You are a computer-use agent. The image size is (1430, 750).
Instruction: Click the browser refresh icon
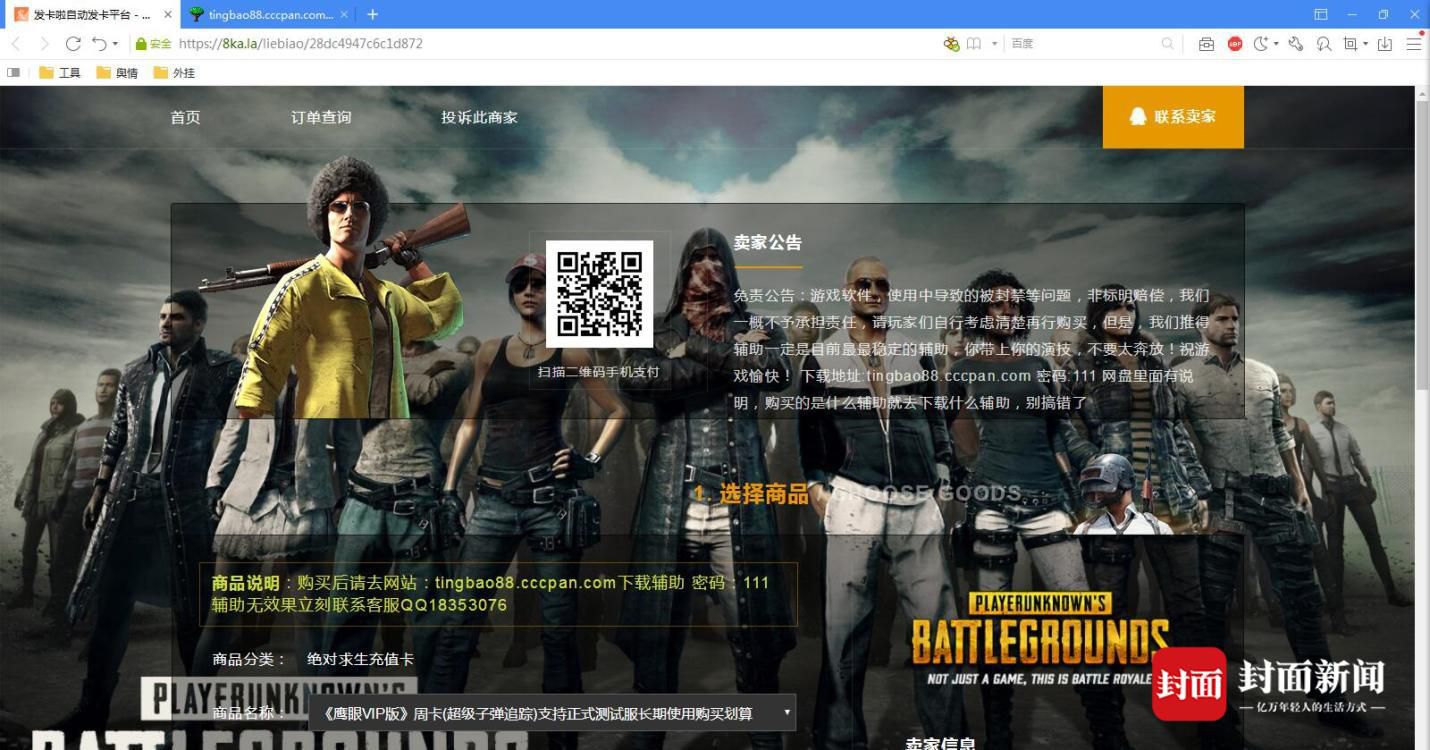click(x=73, y=44)
